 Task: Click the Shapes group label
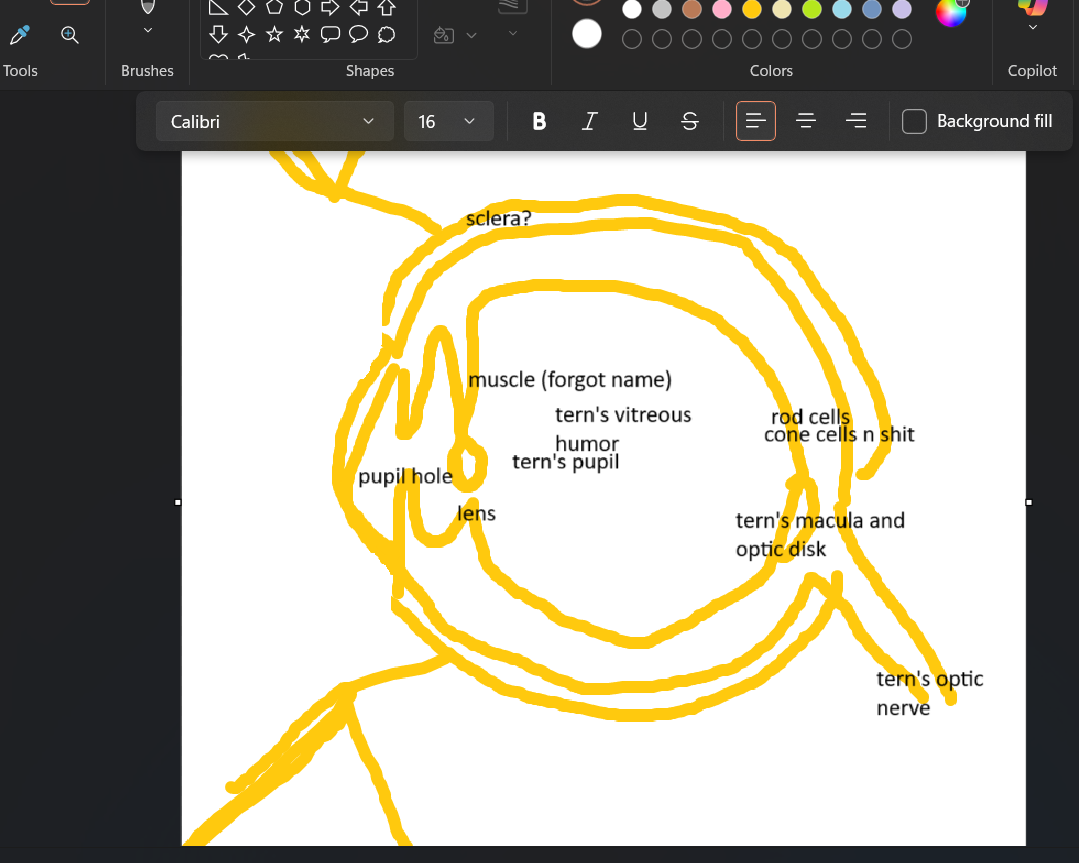pos(370,71)
